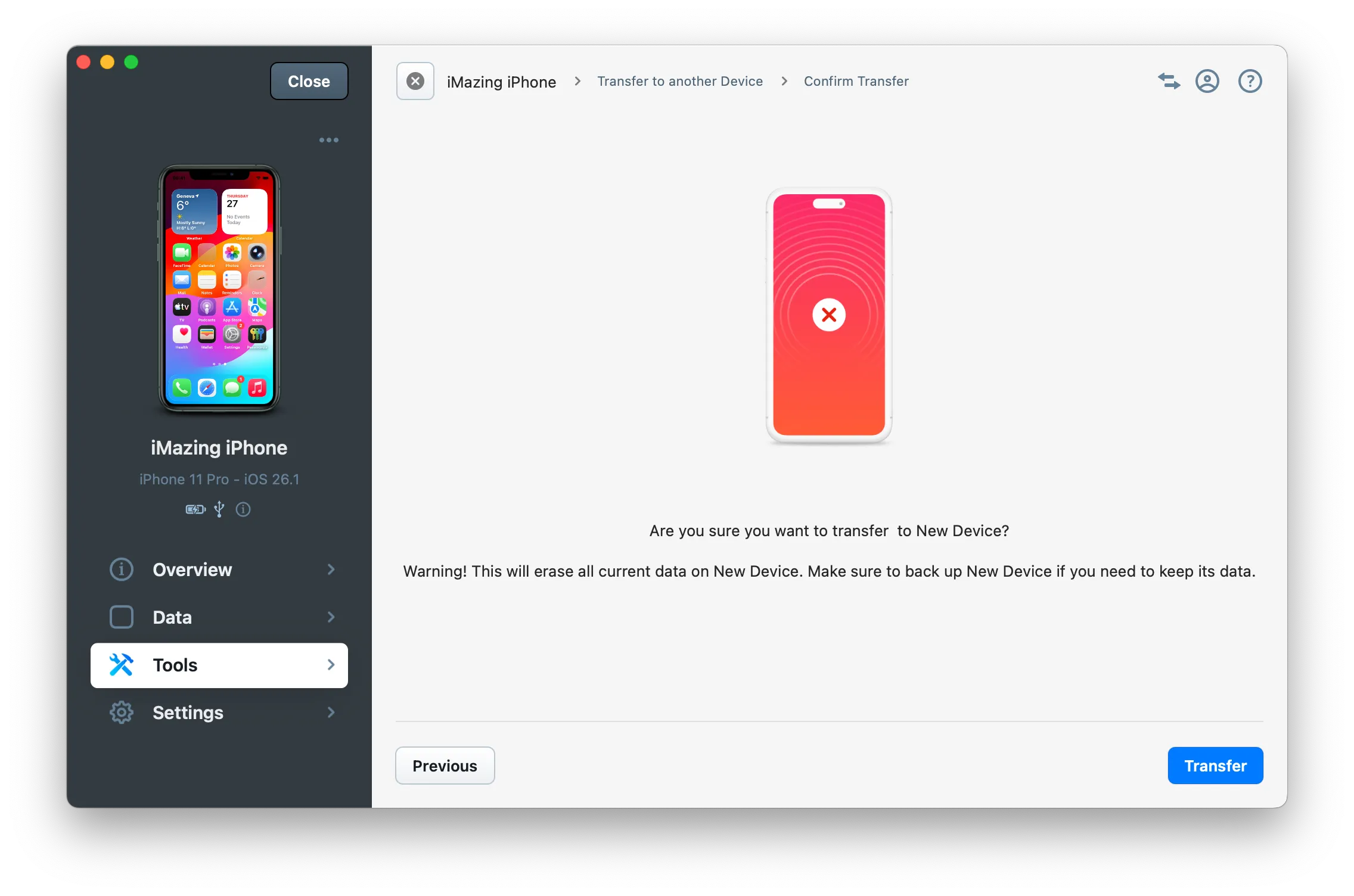Open the help question mark icon
1354x896 pixels.
click(x=1250, y=81)
